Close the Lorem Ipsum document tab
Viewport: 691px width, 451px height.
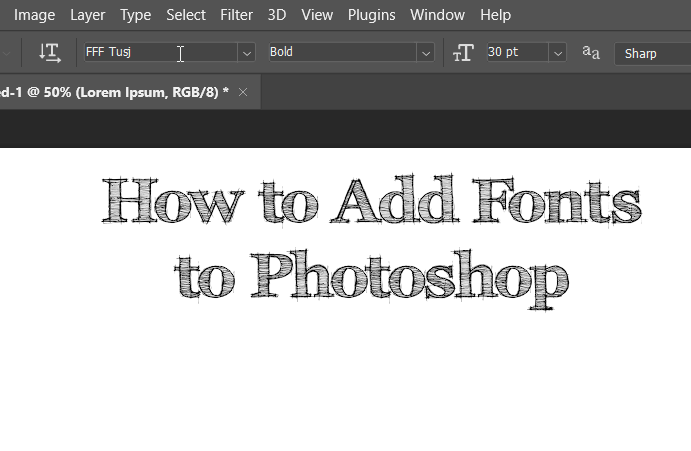tap(243, 92)
